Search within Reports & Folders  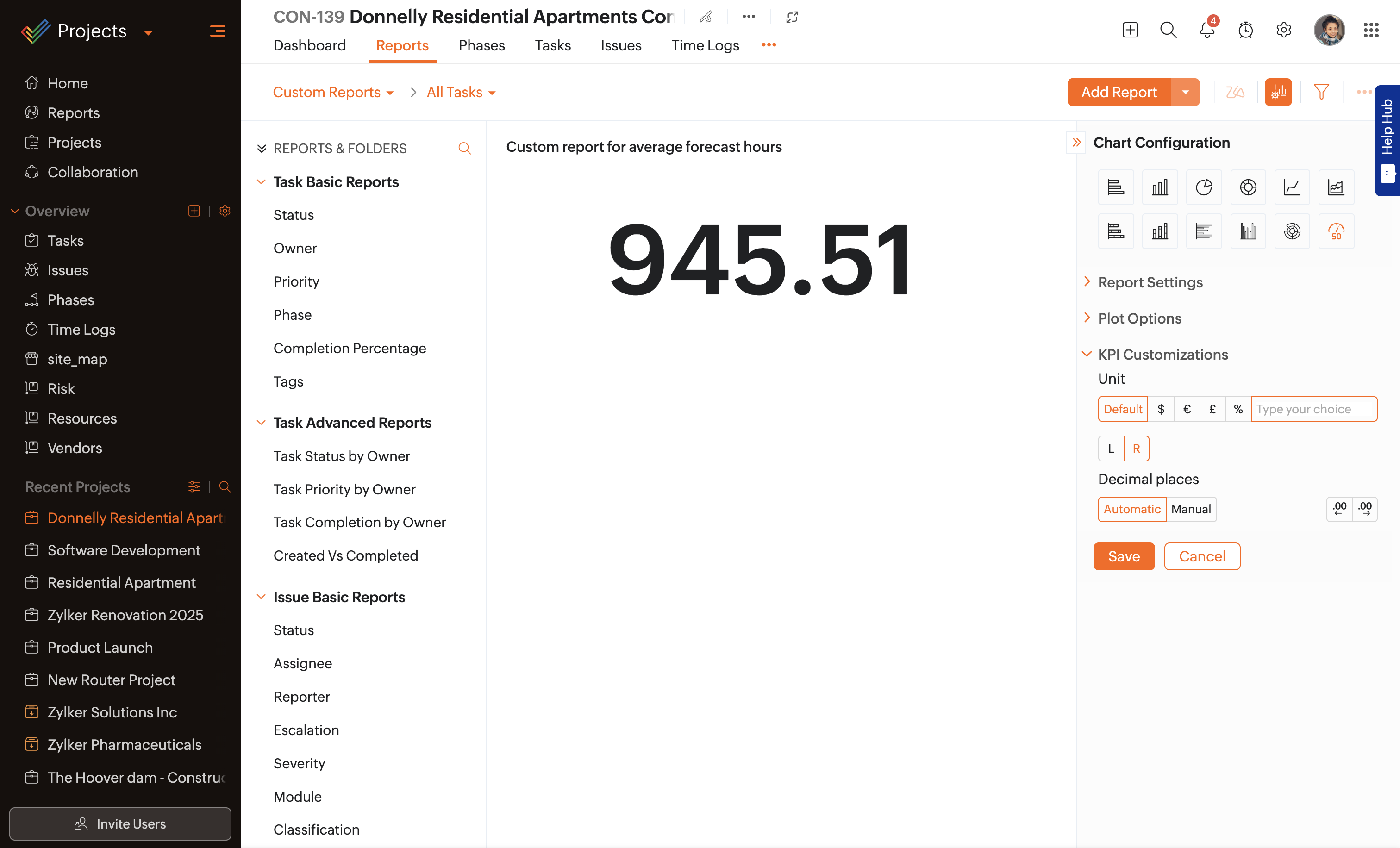tap(464, 148)
